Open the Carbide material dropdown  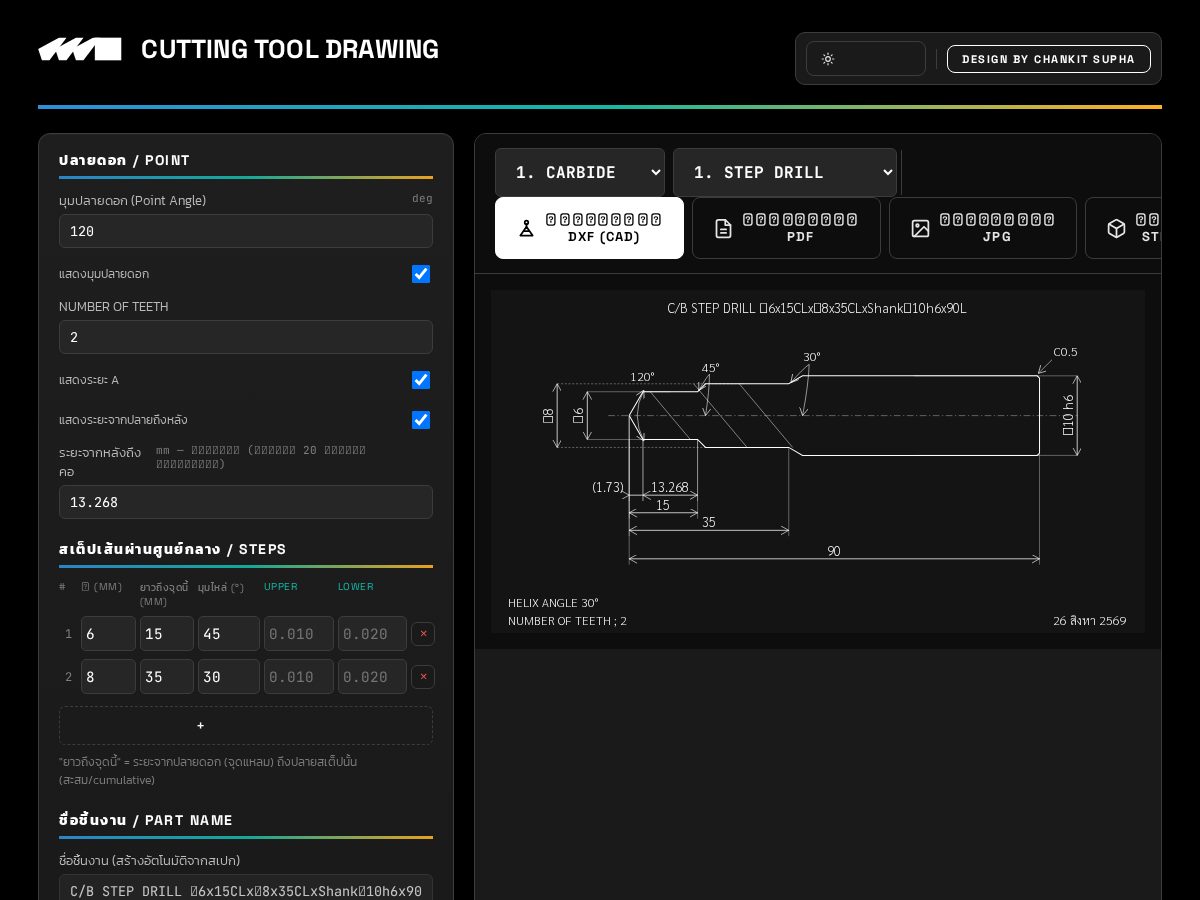coord(580,172)
